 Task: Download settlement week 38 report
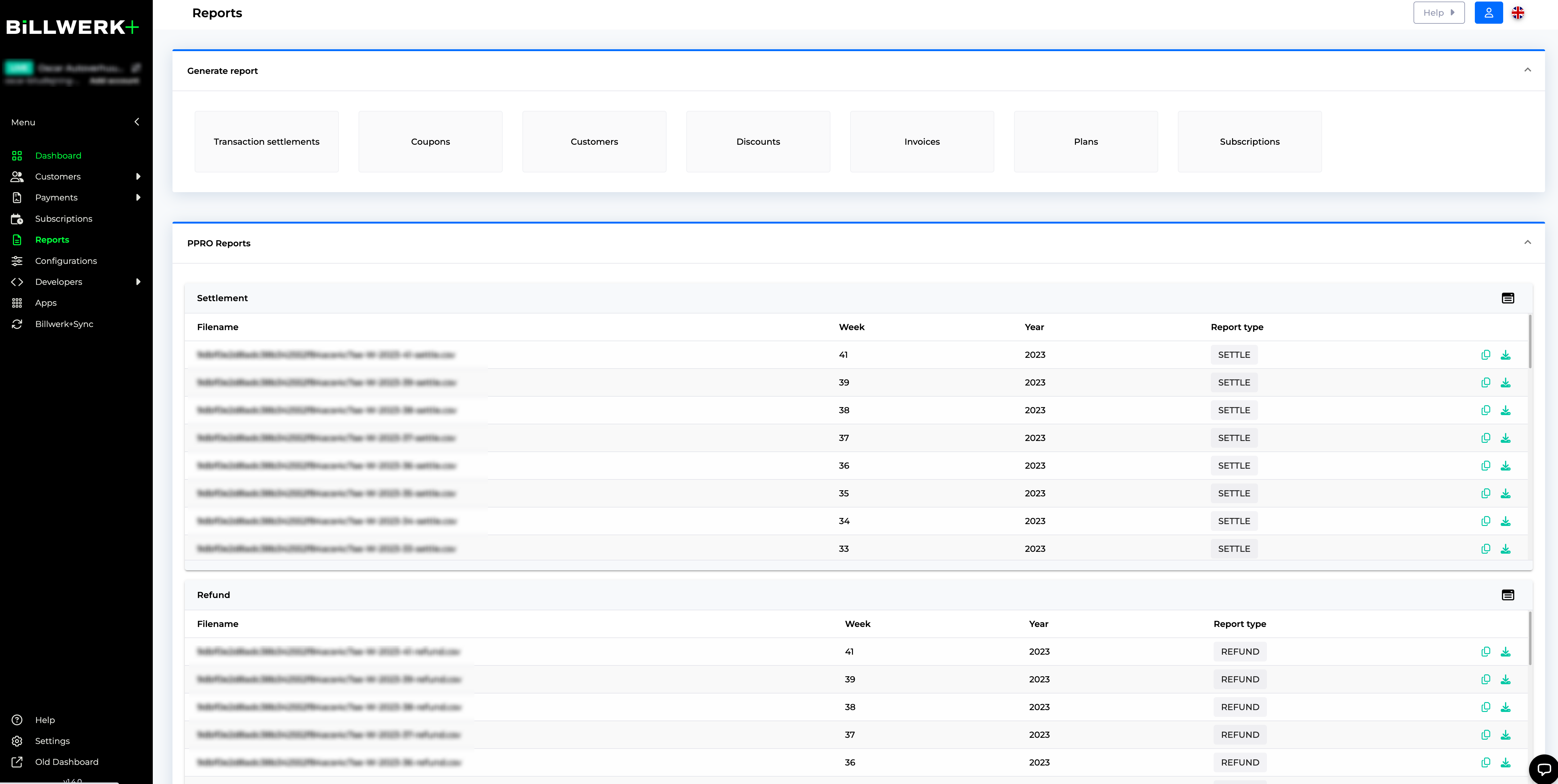tap(1505, 410)
